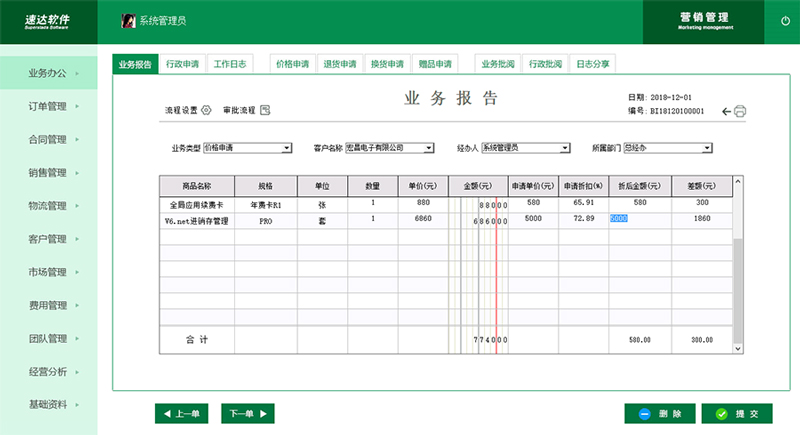Switch to 行政申请 tab
This screenshot has width=800, height=435.
pyautogui.click(x=183, y=64)
